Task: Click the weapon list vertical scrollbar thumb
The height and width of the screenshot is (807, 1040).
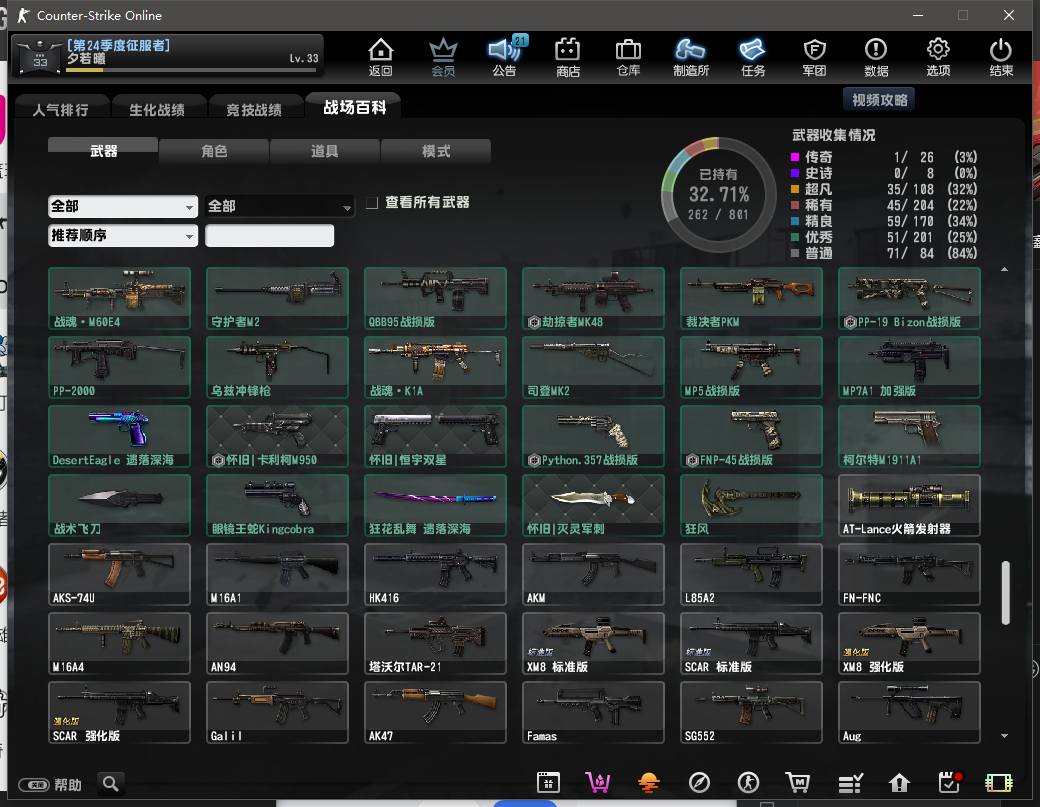Action: tap(1005, 591)
